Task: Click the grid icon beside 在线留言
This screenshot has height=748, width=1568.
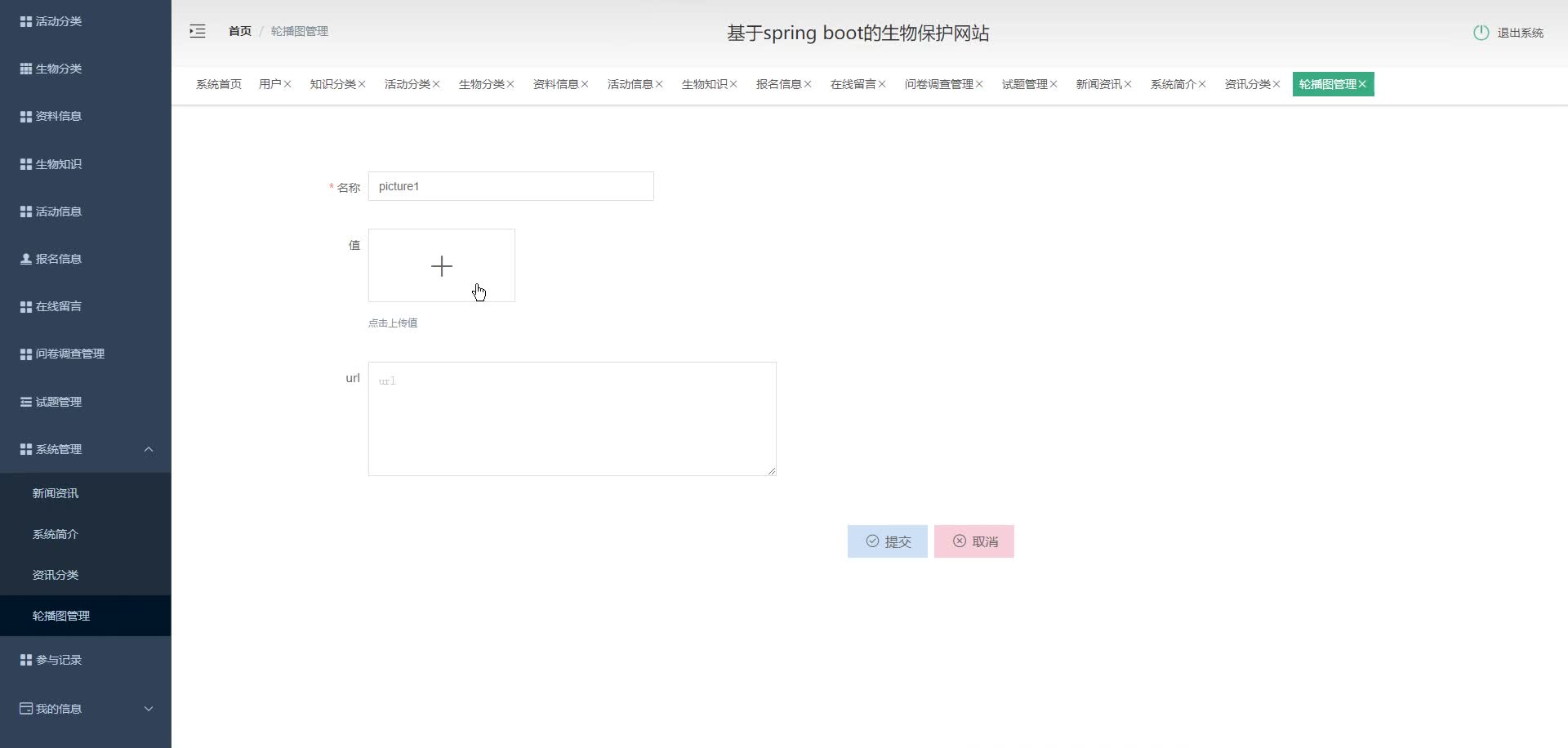Action: 26,306
